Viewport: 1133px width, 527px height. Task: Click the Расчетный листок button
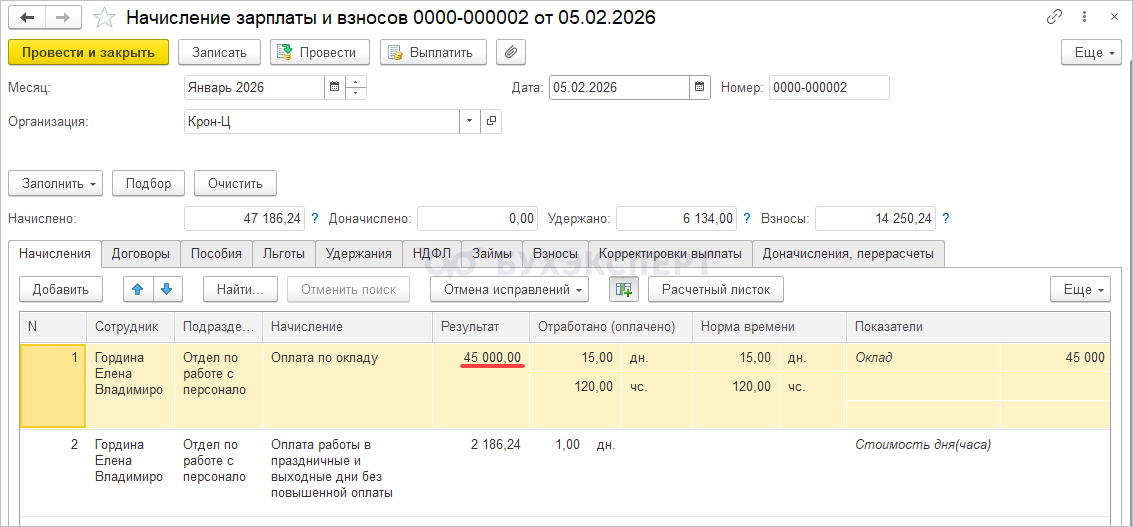pos(715,289)
